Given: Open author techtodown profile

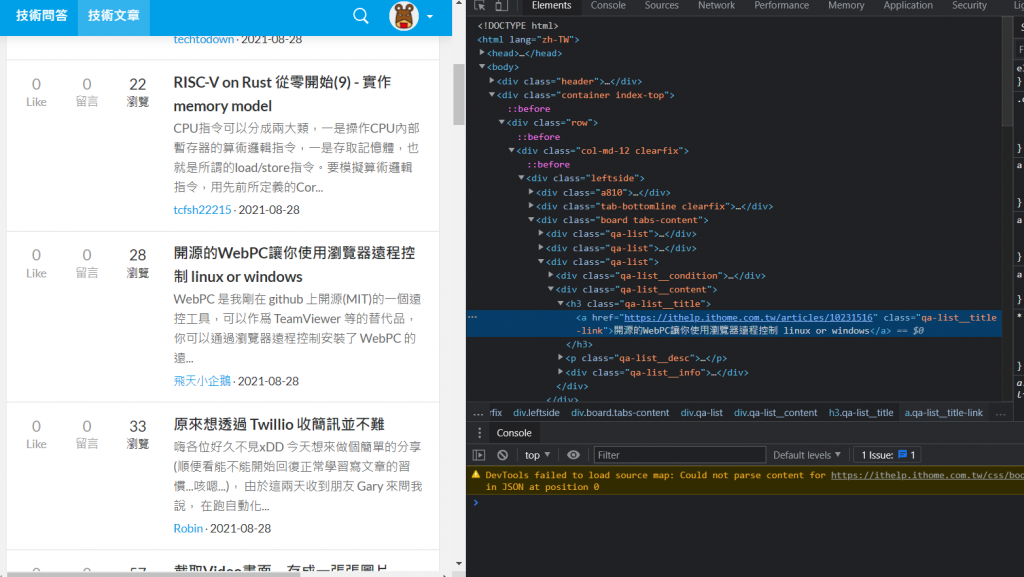Looking at the screenshot, I should [204, 39].
